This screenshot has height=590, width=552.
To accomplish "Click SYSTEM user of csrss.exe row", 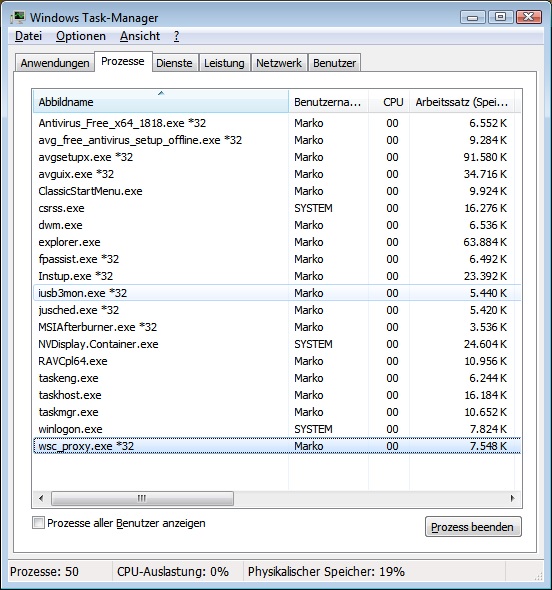I will 313,208.
